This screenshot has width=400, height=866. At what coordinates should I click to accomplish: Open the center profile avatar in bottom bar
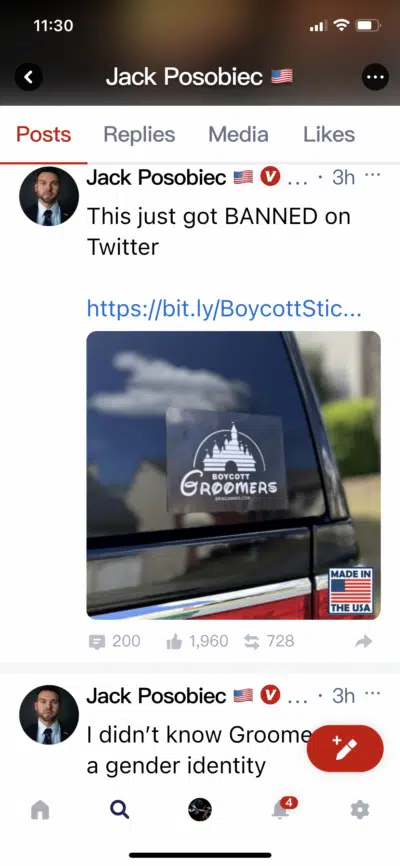(200, 810)
